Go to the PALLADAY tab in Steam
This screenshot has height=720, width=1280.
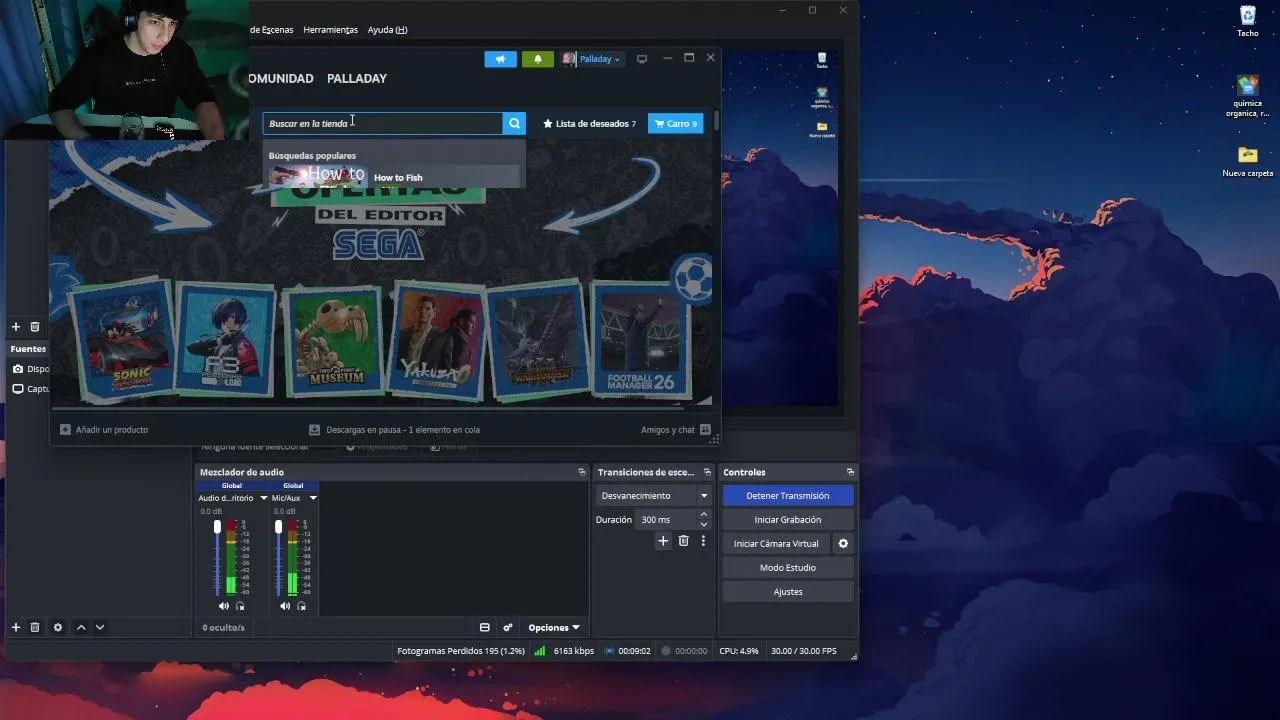[x=357, y=78]
